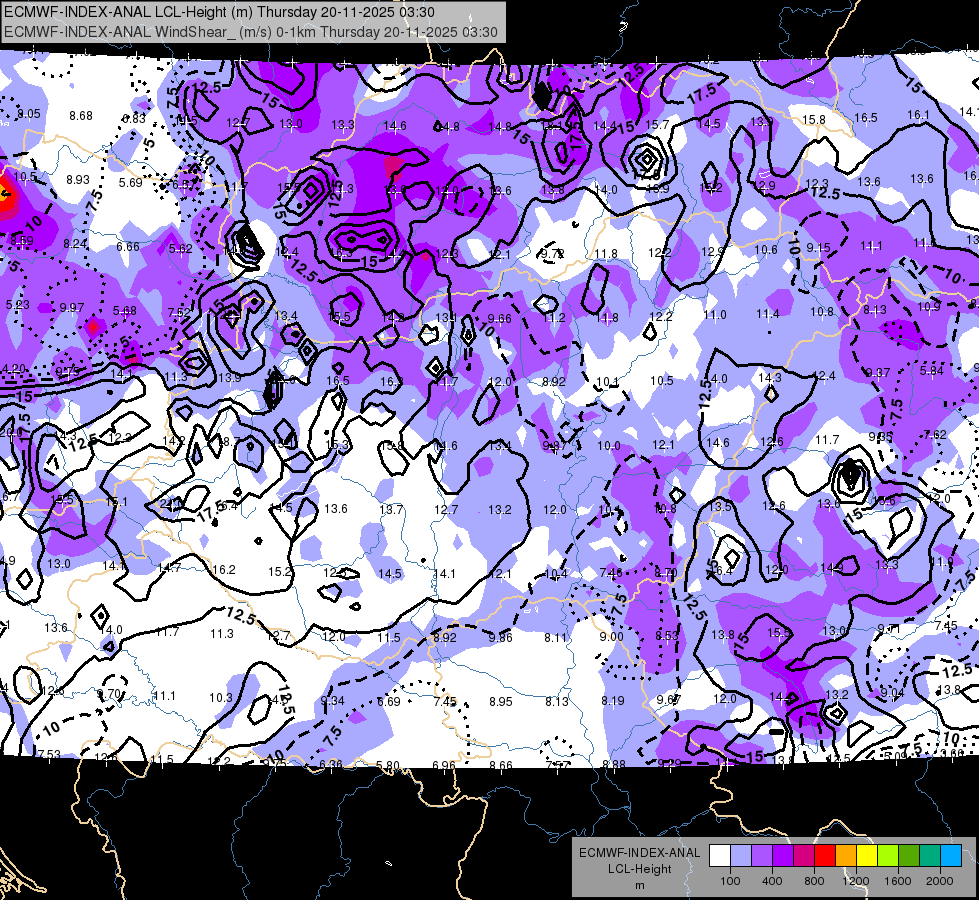The height and width of the screenshot is (900, 979).
Task: Click the wind shear value 9.97
Action: coord(72,308)
